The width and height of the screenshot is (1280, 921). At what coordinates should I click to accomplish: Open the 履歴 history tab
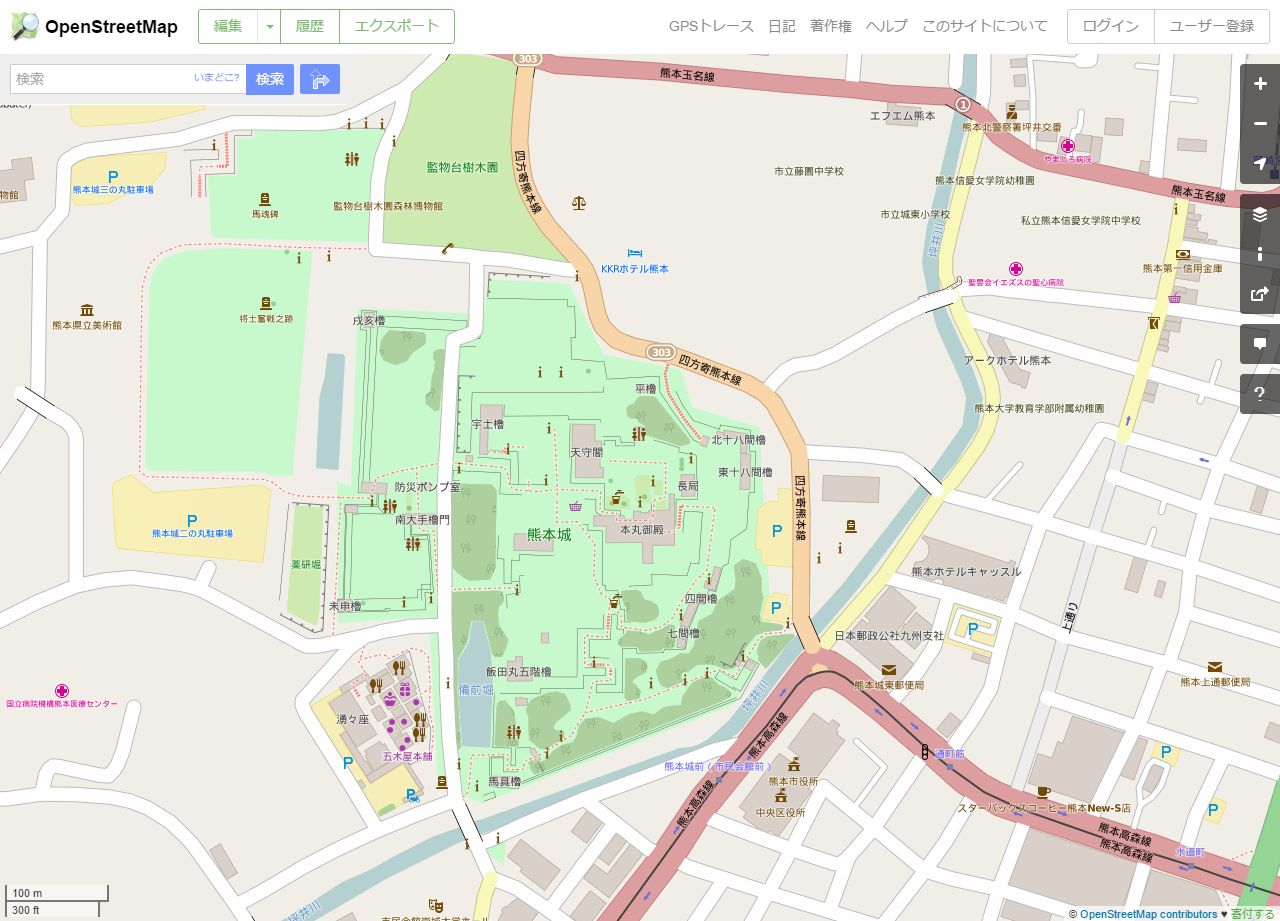tap(310, 27)
